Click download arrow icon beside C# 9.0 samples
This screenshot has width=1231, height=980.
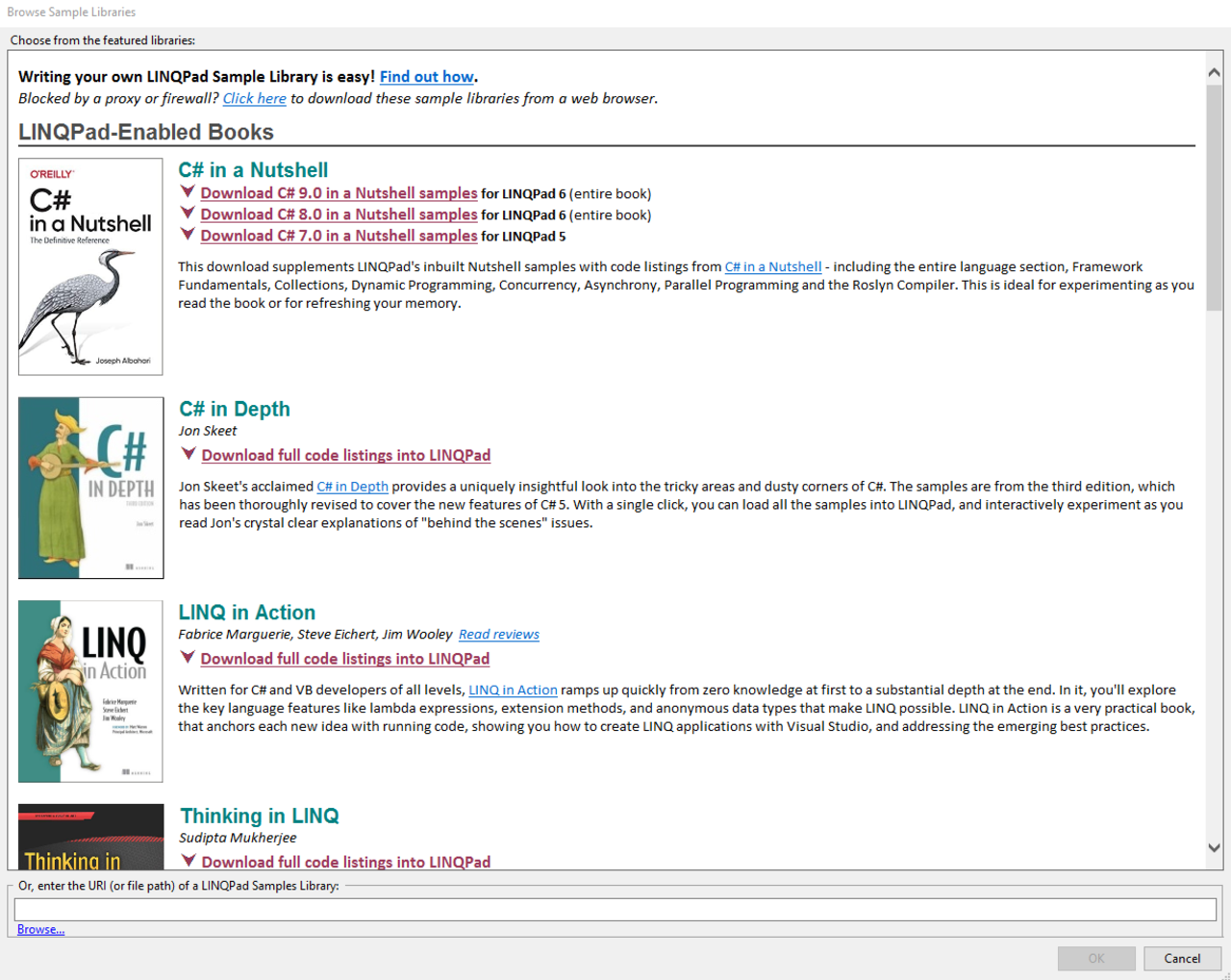(188, 191)
